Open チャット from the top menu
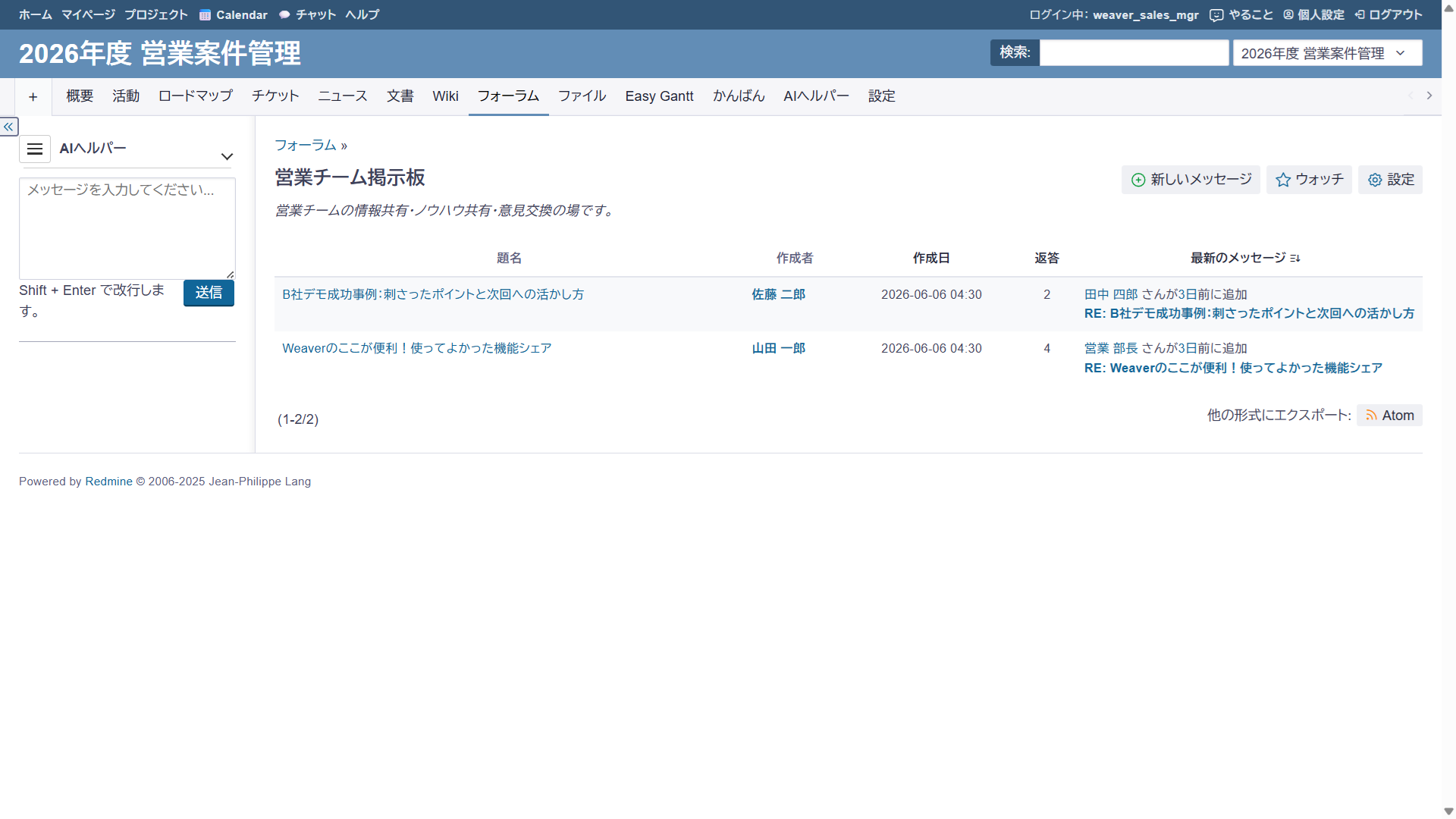Screen dimensions: 1456x819 coord(308,14)
